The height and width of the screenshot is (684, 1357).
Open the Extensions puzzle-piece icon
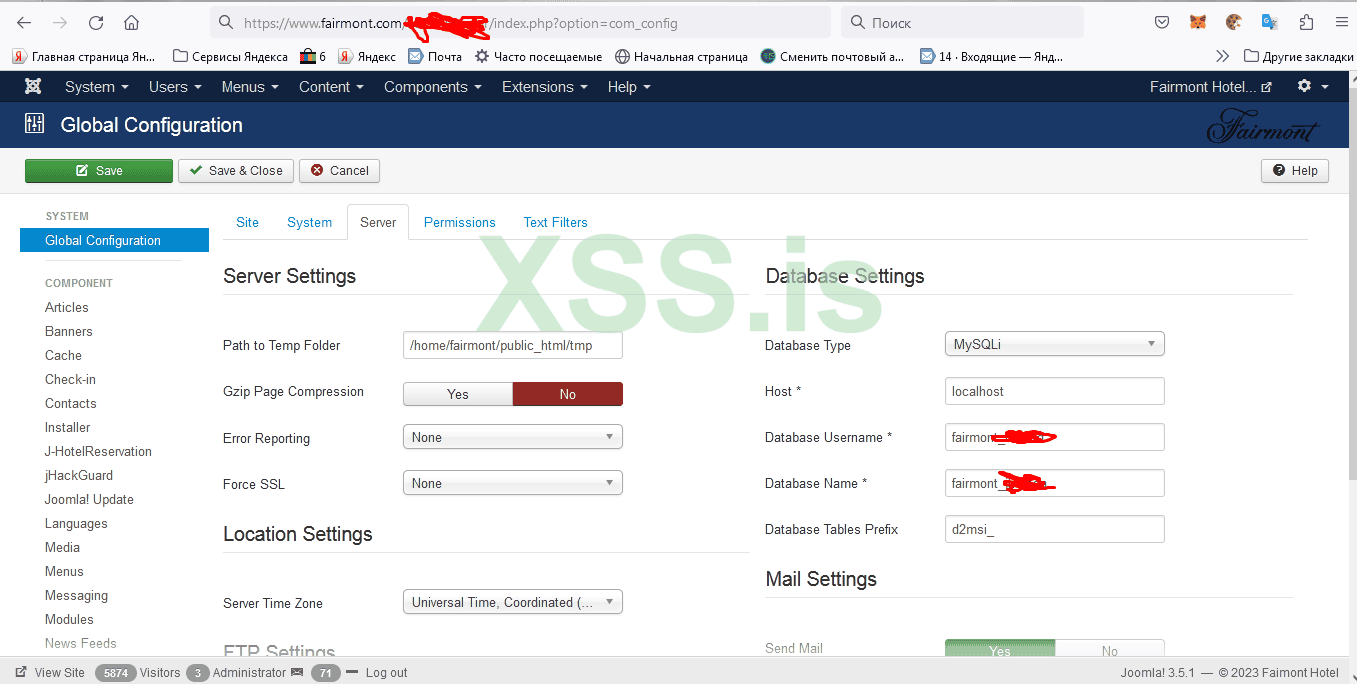pyautogui.click(x=1306, y=22)
